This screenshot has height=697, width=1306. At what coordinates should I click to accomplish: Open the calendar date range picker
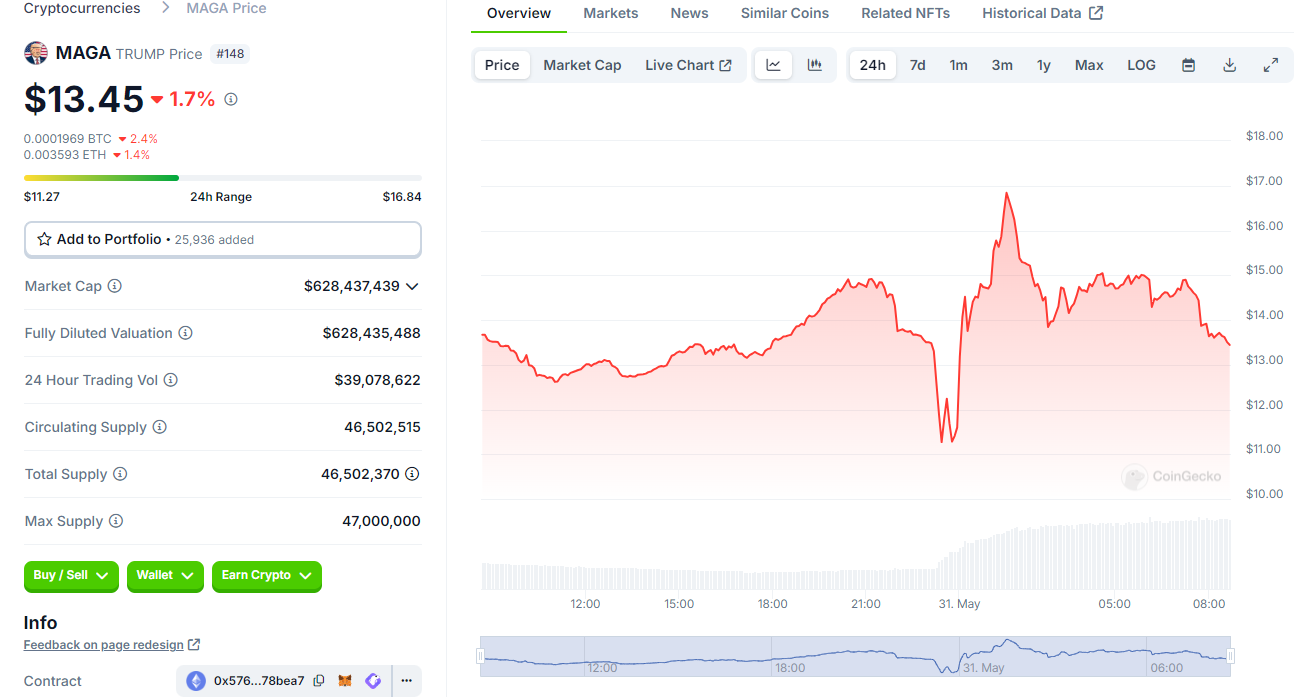pos(1188,65)
